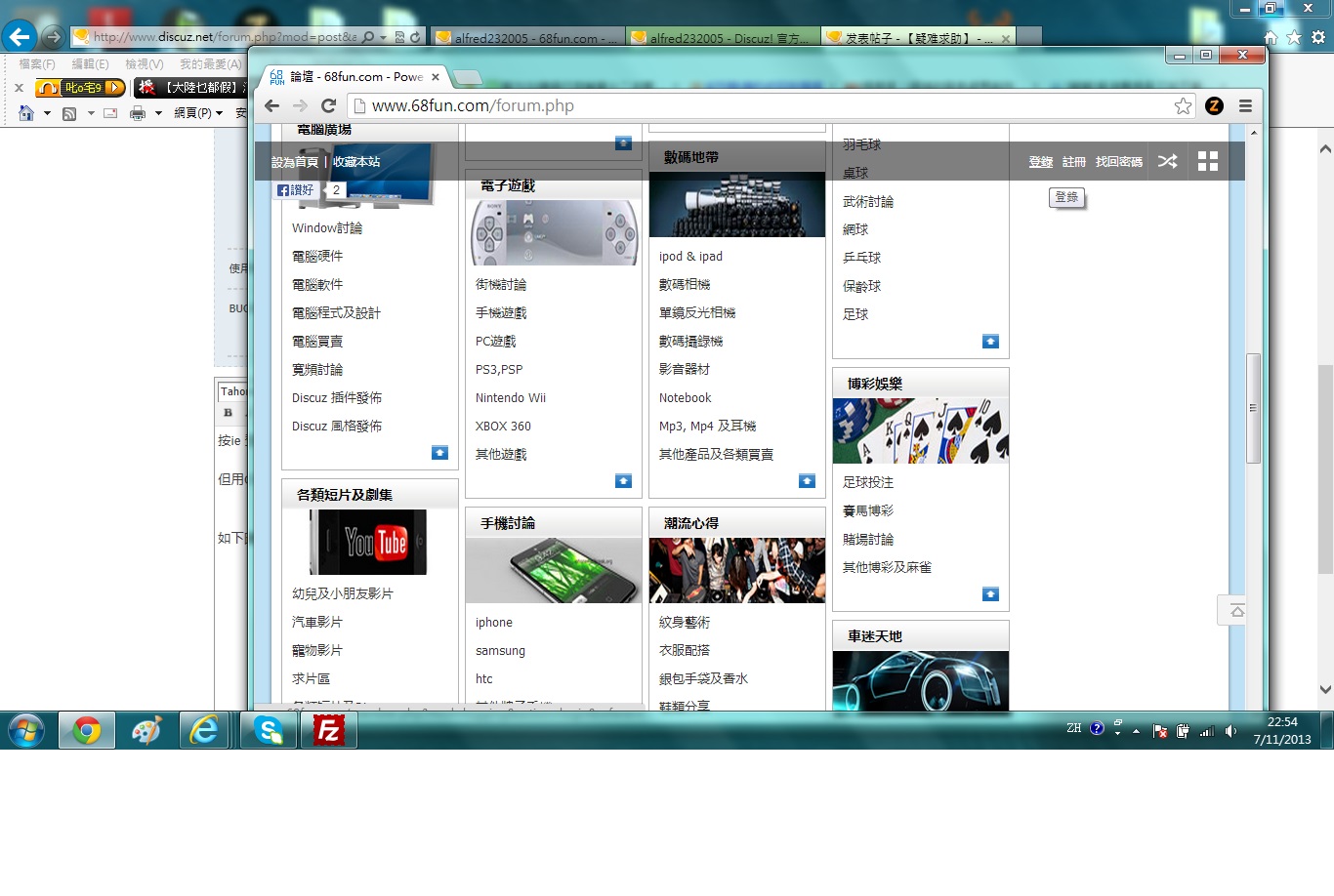The image size is (1334, 896).
Task: Click the playing cards image under 博彩娛樂
Action: pos(921,430)
